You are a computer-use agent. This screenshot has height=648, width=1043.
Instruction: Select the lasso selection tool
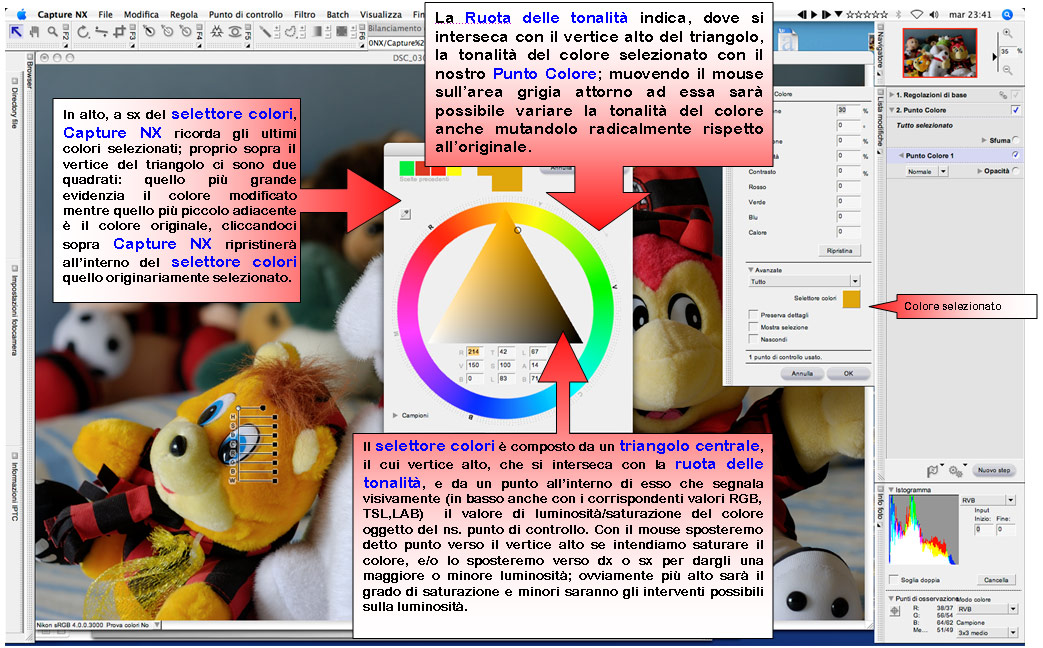pos(291,31)
